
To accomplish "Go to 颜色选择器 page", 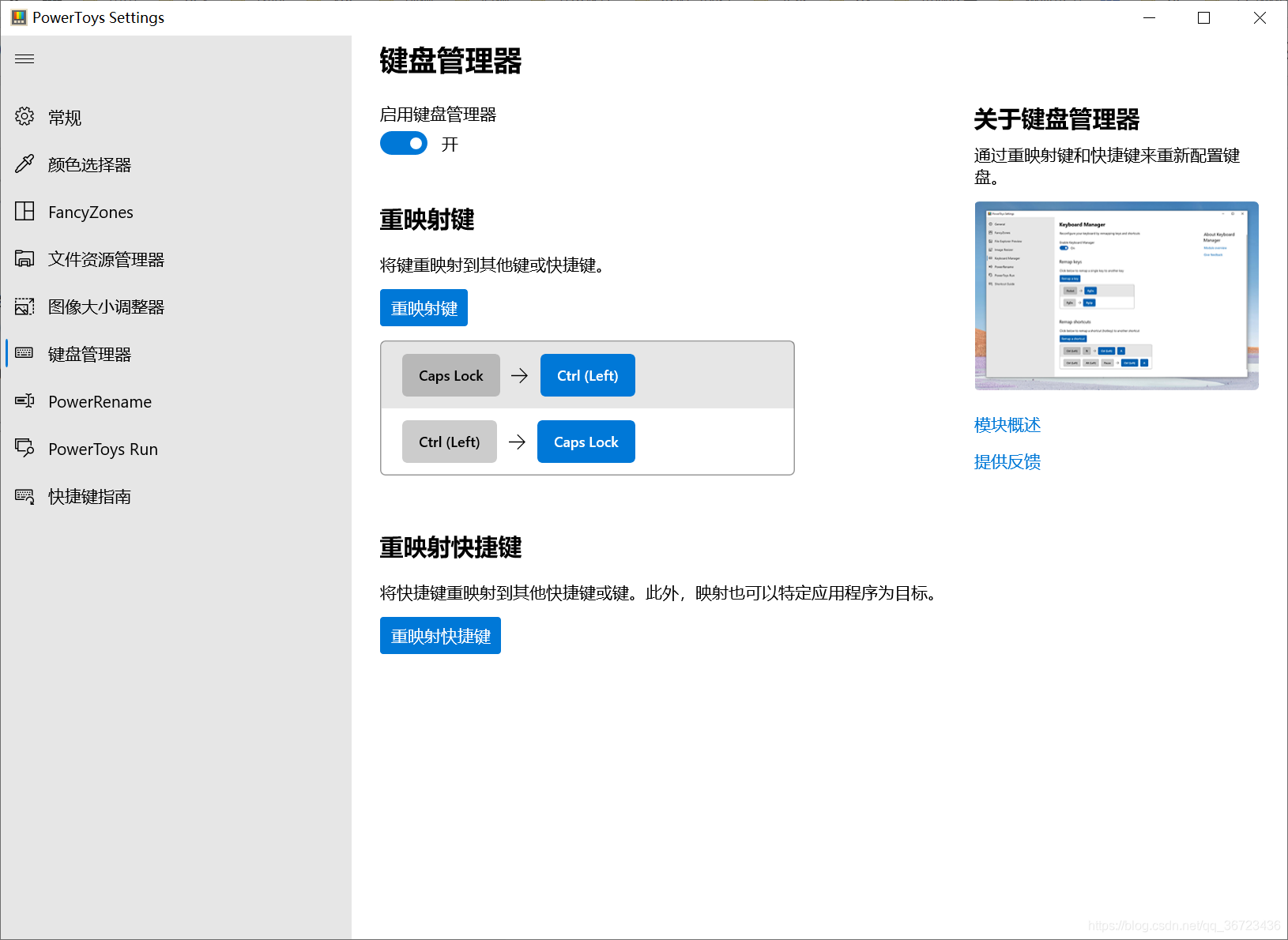I will coord(175,164).
